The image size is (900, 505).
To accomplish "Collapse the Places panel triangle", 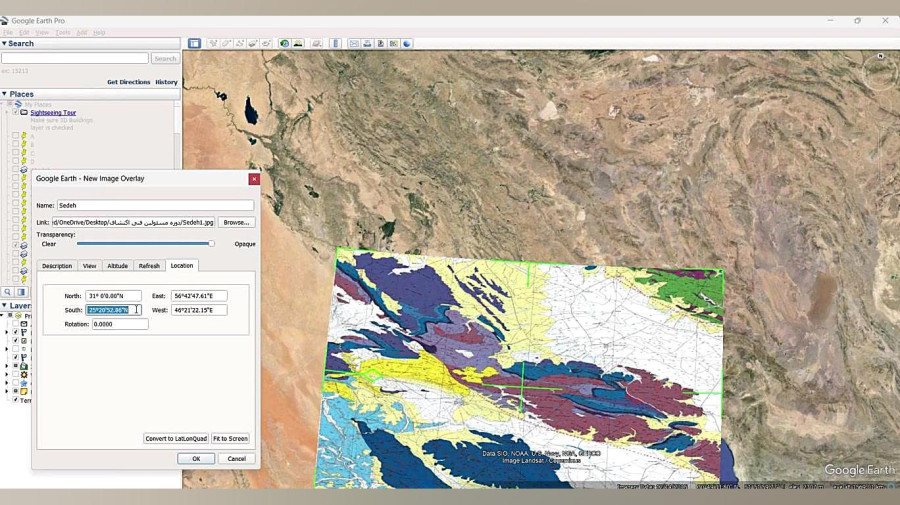I will tap(4, 94).
